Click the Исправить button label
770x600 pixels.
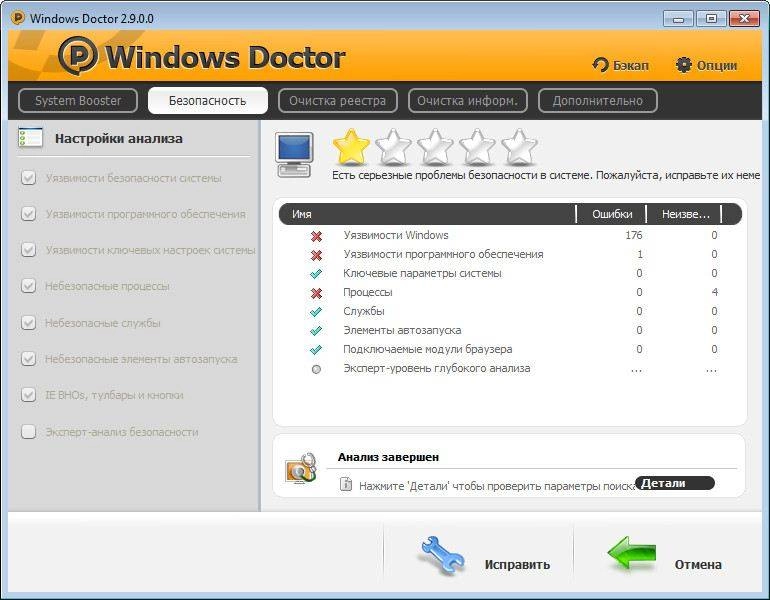[517, 565]
